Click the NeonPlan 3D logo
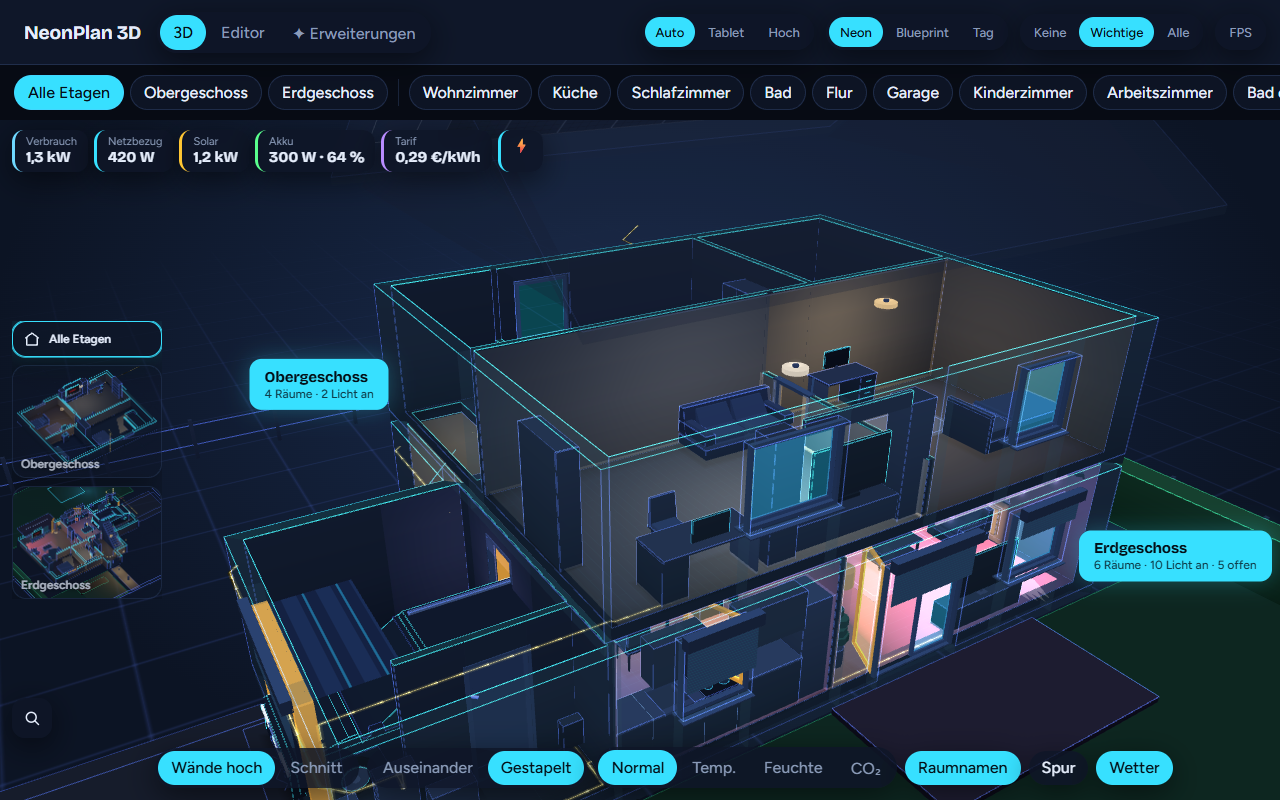This screenshot has height=800, width=1280. [x=82, y=33]
